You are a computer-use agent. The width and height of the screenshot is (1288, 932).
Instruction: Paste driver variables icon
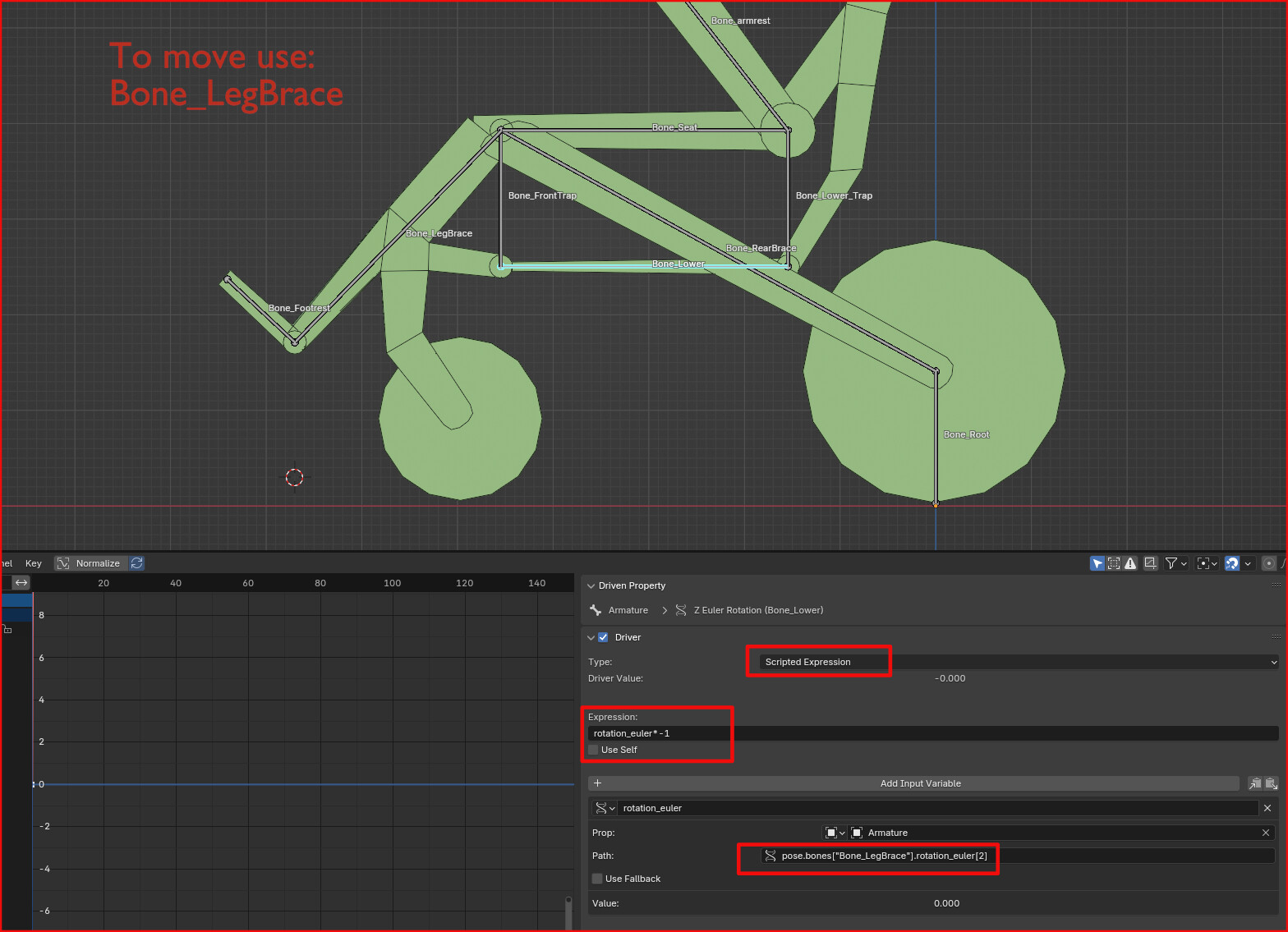1271,783
